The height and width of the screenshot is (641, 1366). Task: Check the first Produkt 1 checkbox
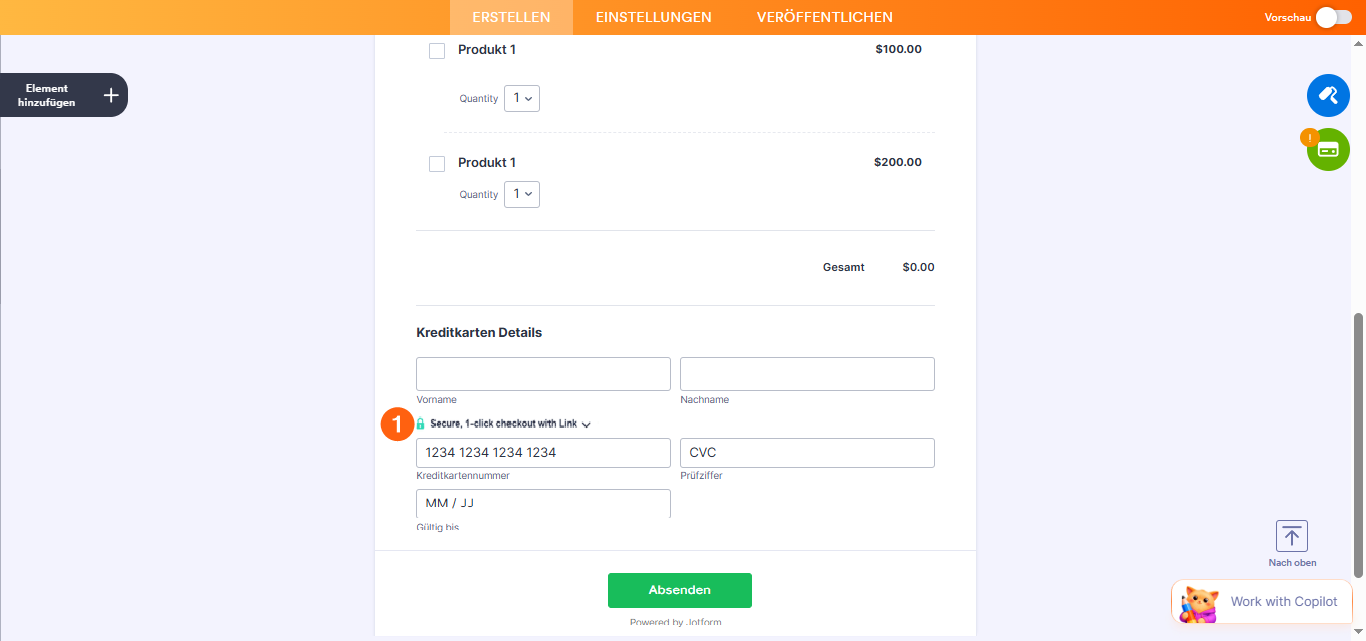click(437, 50)
